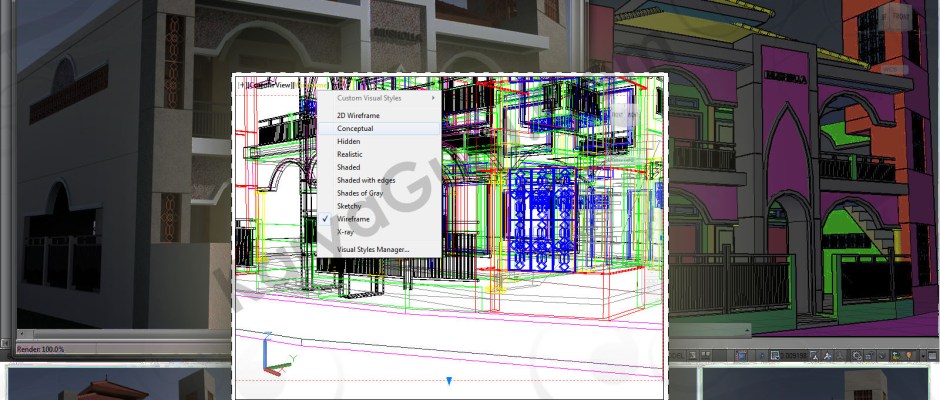Select 2D Wireframe visual style
This screenshot has width=940, height=400.
tap(379, 115)
